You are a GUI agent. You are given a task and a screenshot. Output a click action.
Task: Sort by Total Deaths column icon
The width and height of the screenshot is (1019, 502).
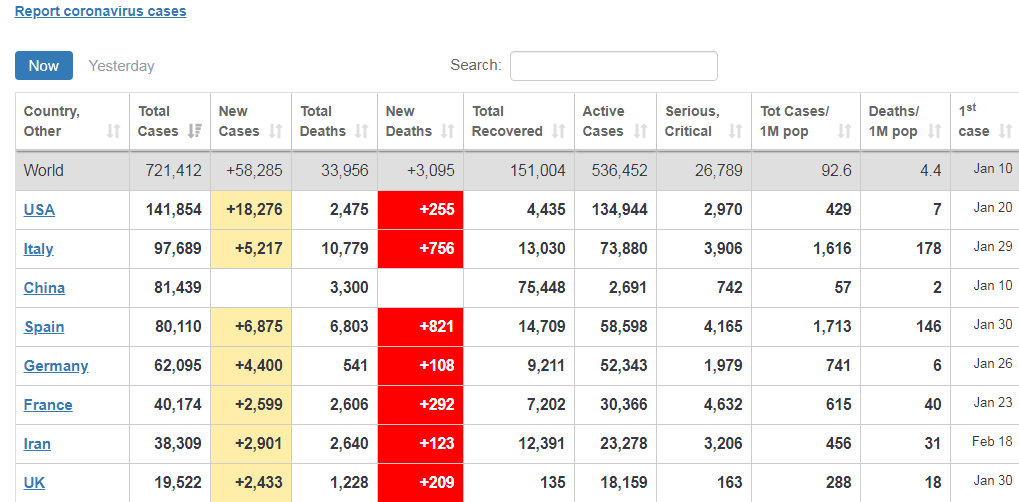(362, 131)
